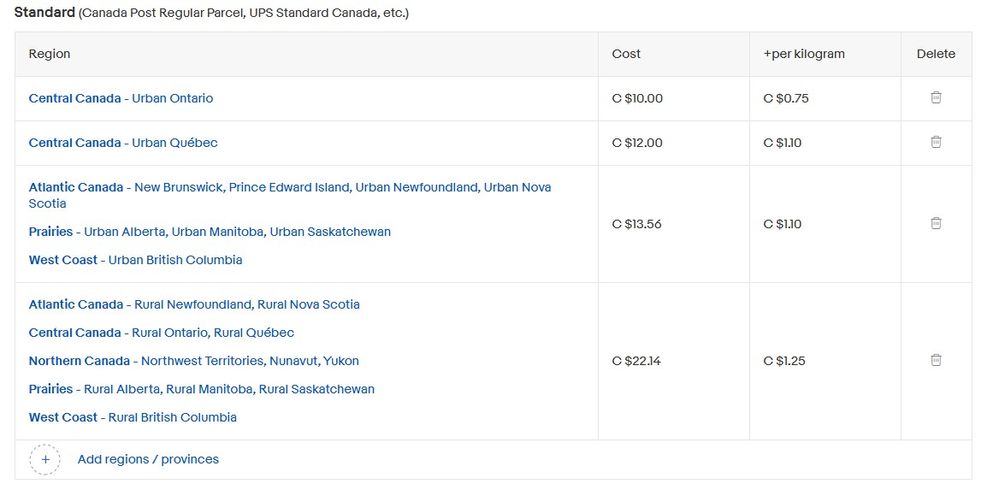Screen dimensions: 999x489
Task: Edit Atlantic Canada Rural Newfoundland link
Action: [194, 305]
